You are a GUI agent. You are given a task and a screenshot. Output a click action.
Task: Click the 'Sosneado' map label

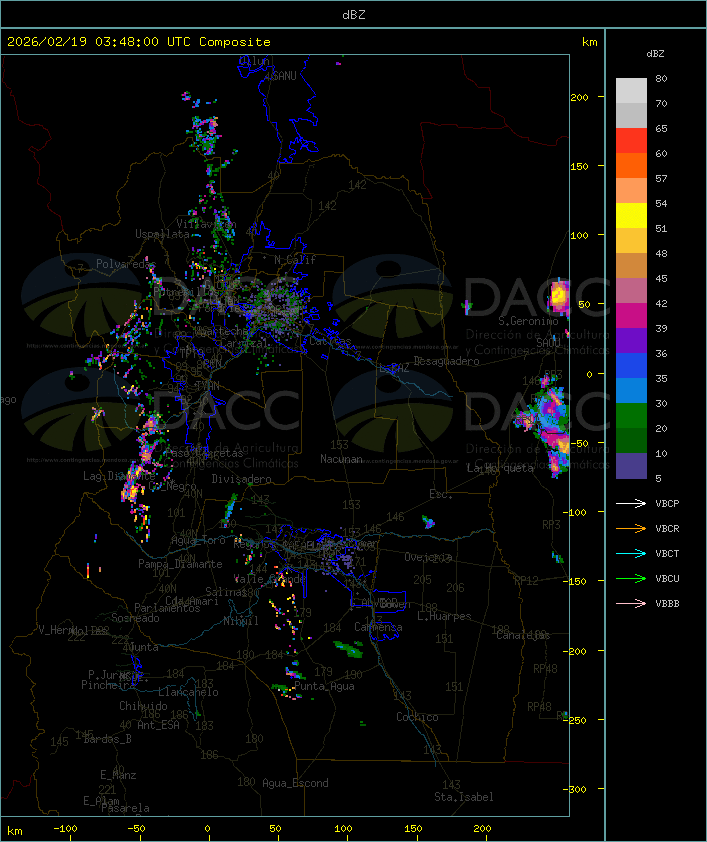135,618
